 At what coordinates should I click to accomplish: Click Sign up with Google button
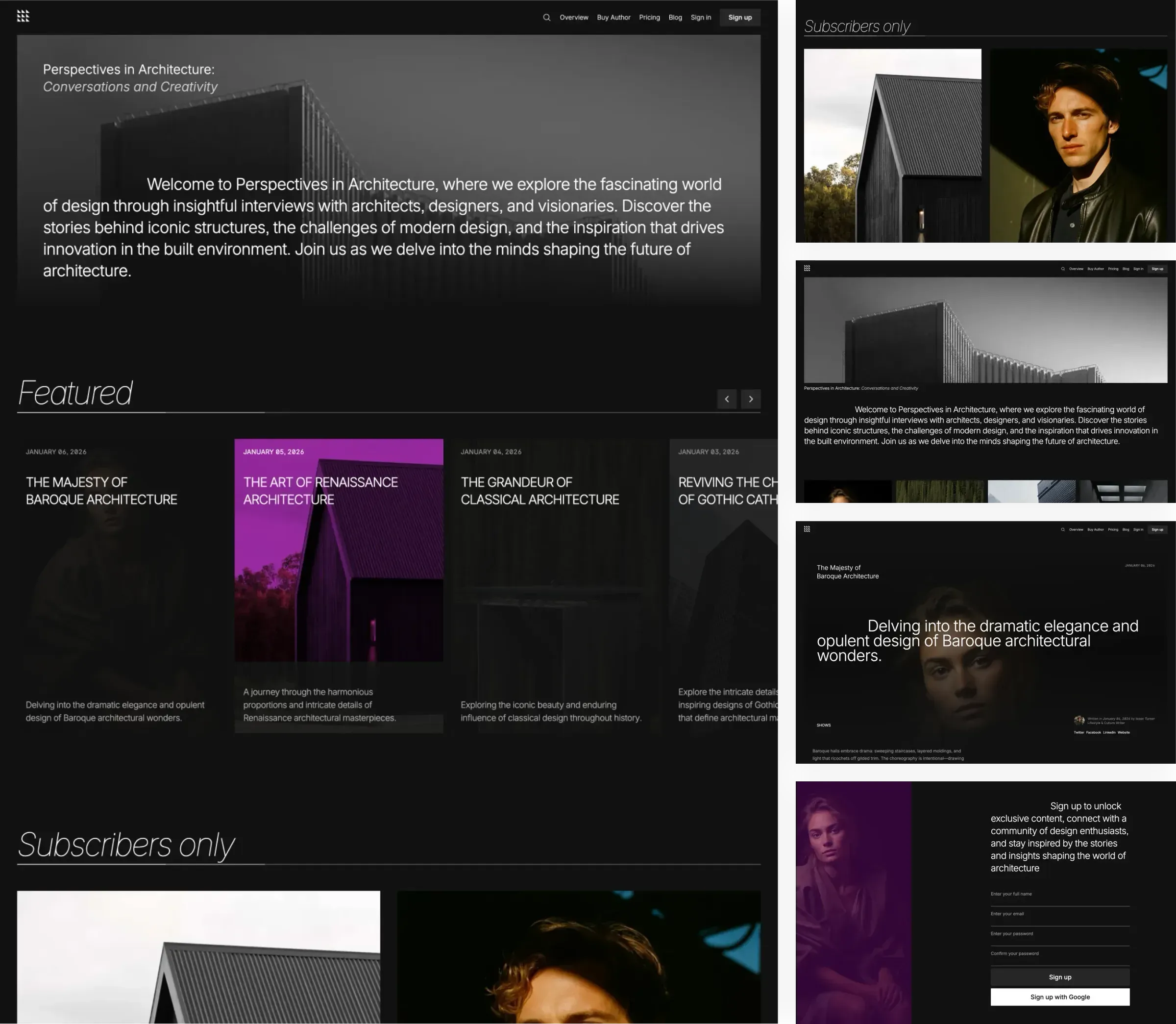coord(1060,997)
